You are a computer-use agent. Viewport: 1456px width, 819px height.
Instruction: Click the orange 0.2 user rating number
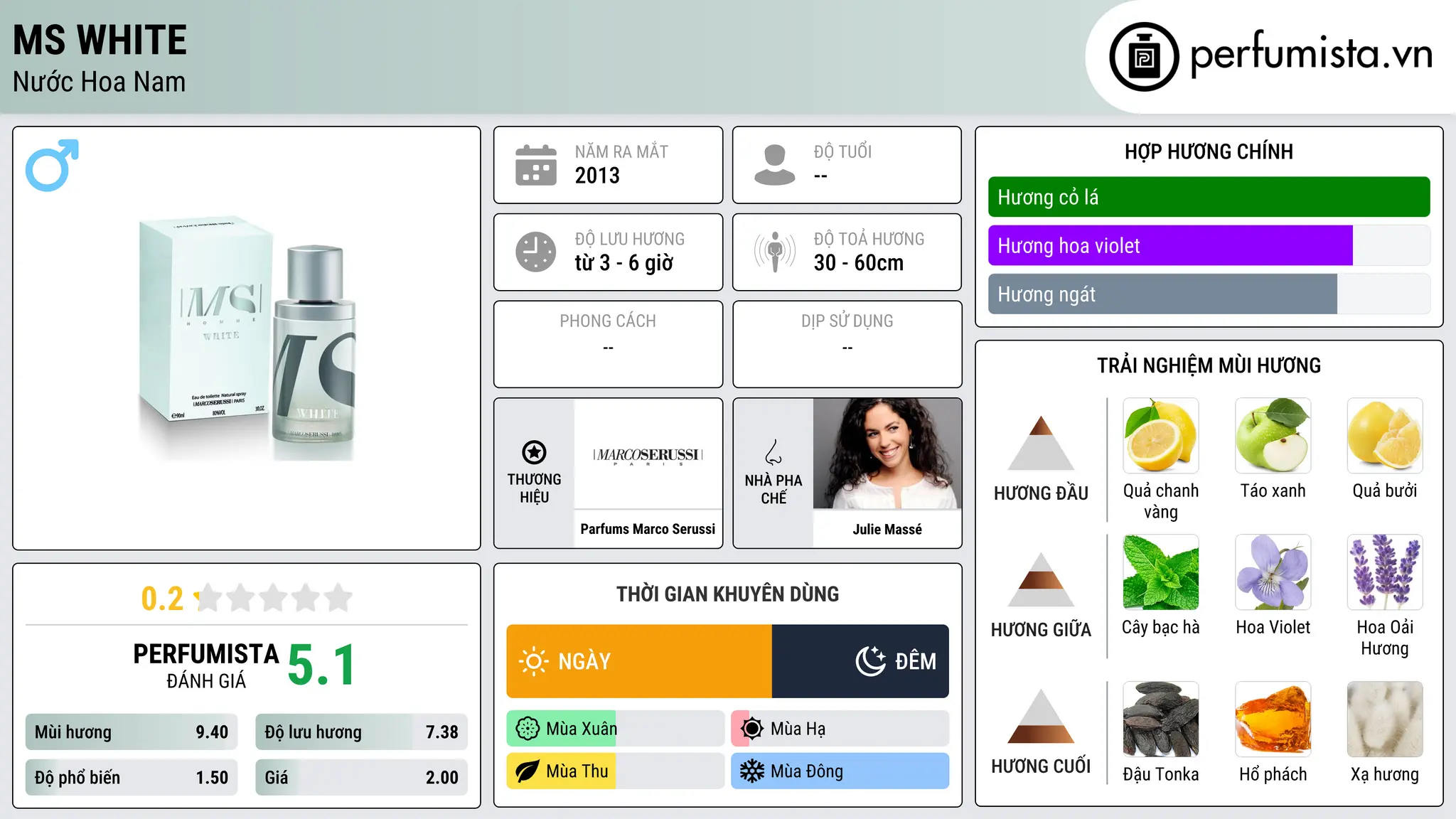162,599
